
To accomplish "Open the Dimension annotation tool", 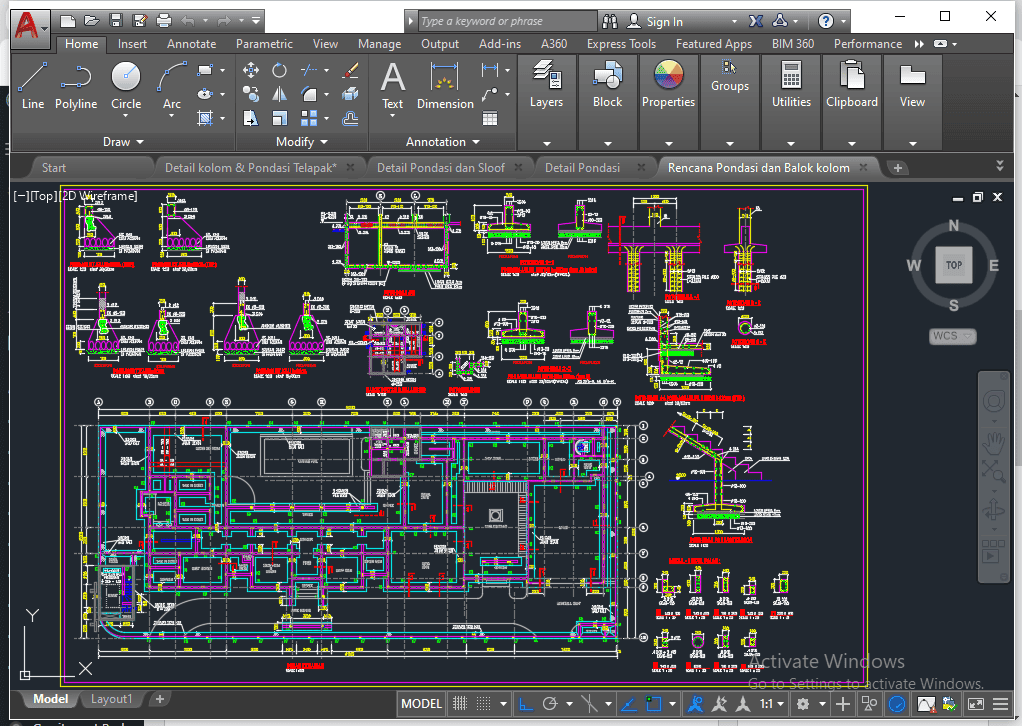I will (445, 84).
